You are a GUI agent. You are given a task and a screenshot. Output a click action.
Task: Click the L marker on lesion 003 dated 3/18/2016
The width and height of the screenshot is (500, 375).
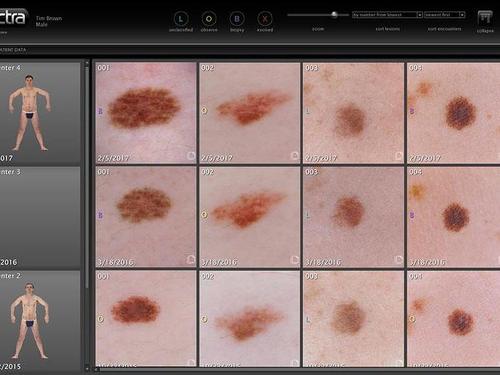(x=308, y=215)
